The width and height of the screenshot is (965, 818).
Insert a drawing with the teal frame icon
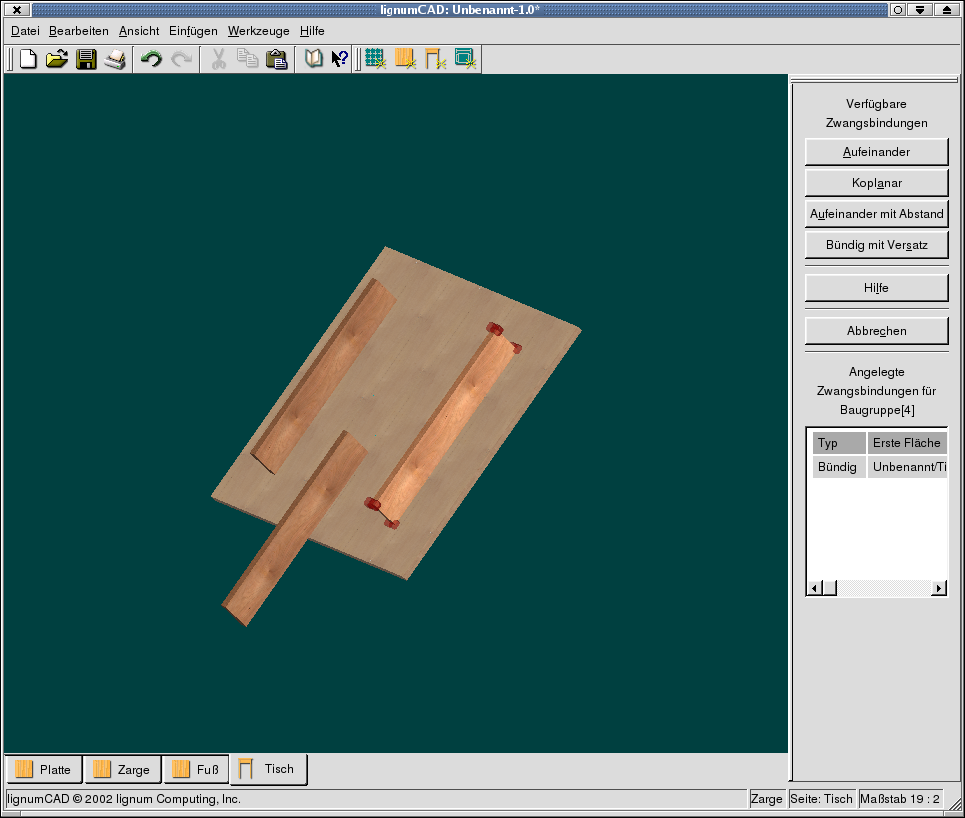point(465,59)
